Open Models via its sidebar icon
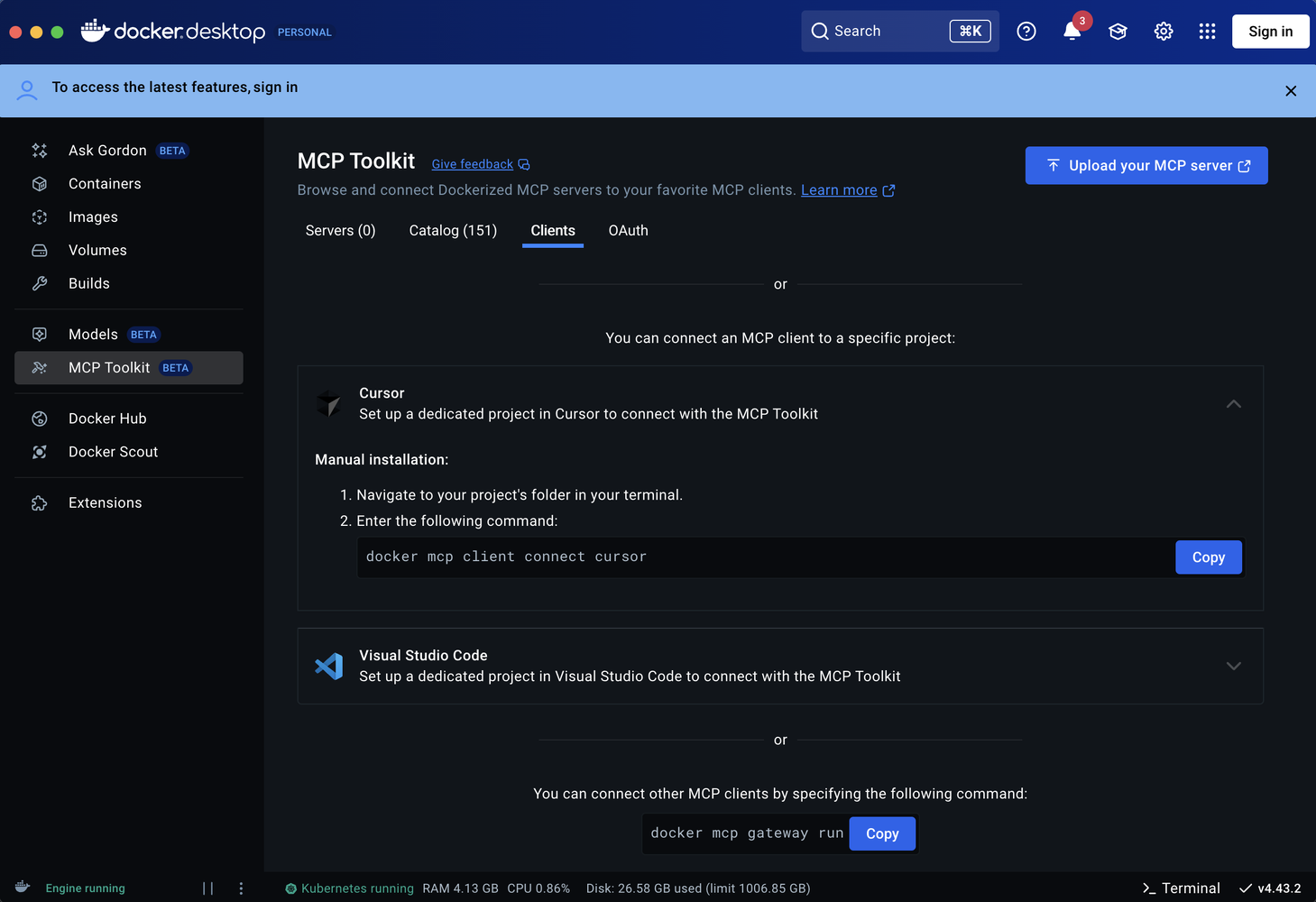The height and width of the screenshot is (902, 1316). point(40,335)
